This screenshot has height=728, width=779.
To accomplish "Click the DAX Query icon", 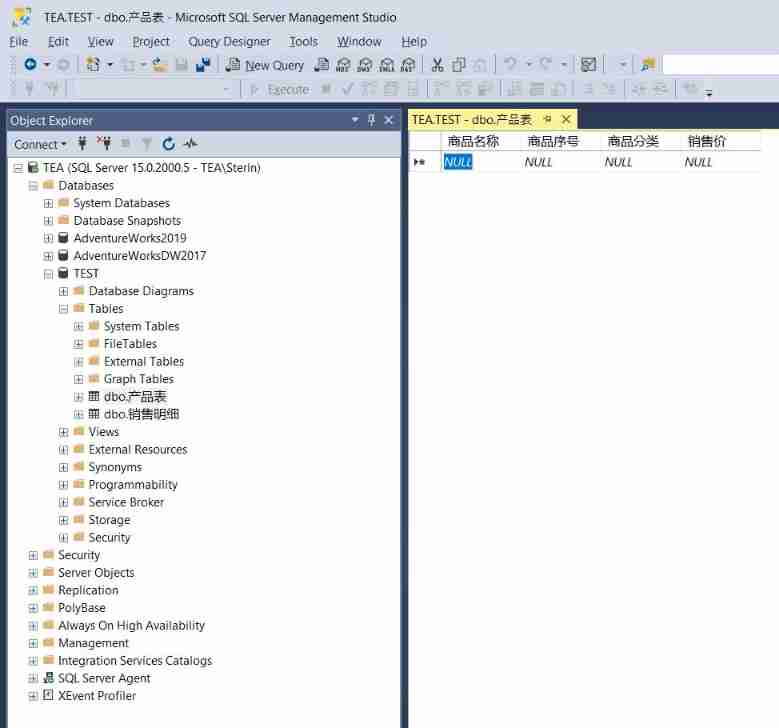I will 408,65.
